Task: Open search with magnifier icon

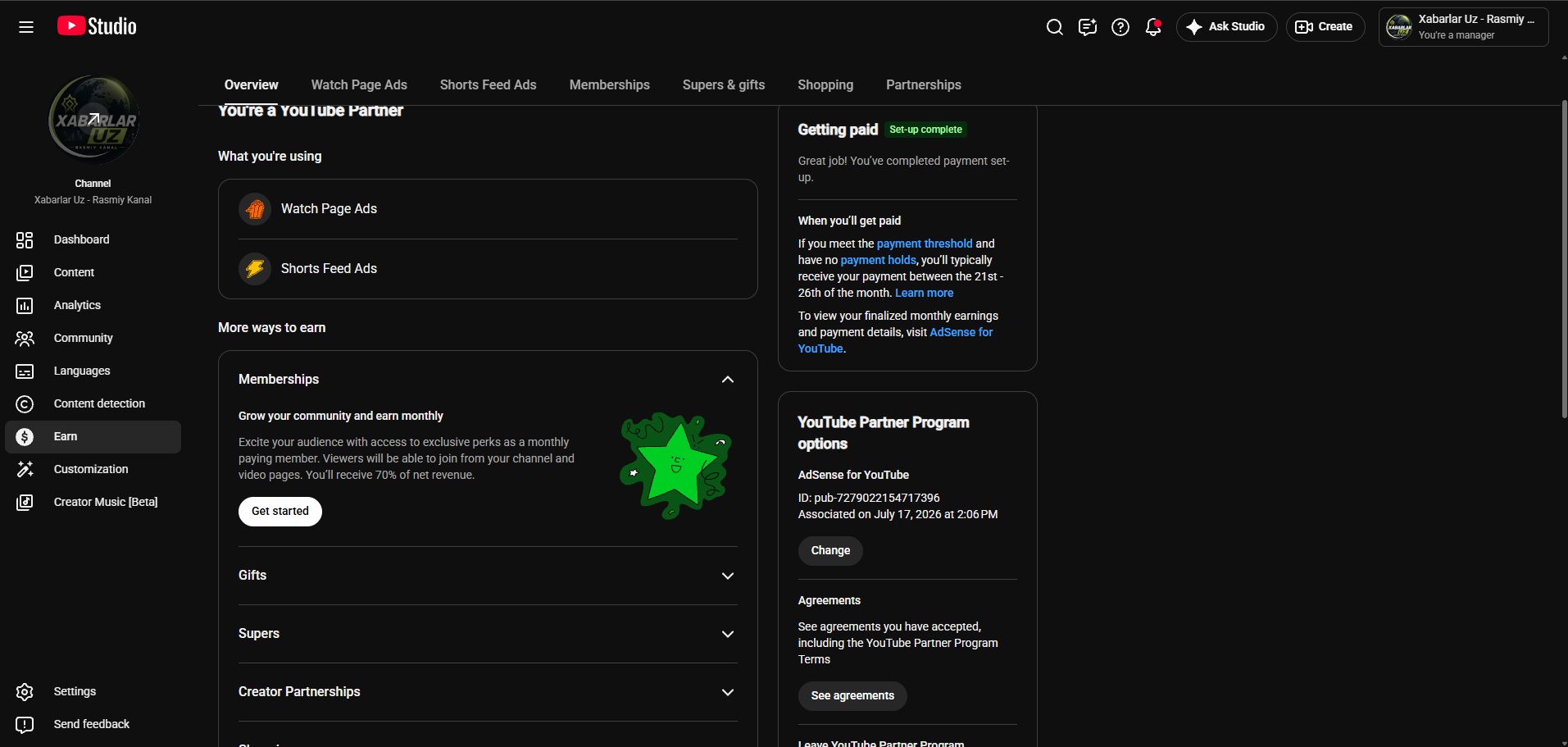Action: [x=1055, y=27]
